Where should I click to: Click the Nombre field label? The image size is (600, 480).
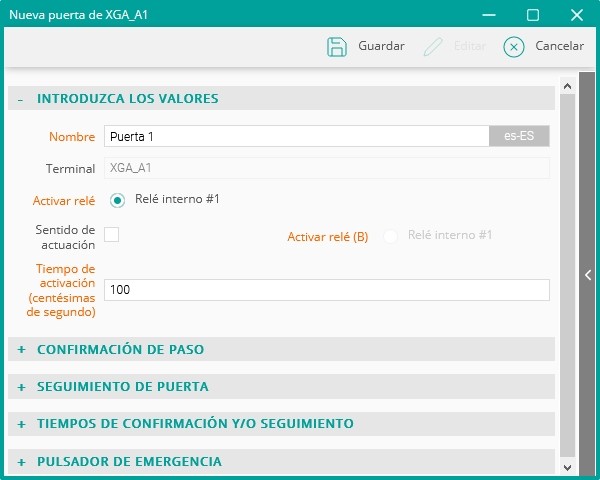[x=72, y=137]
